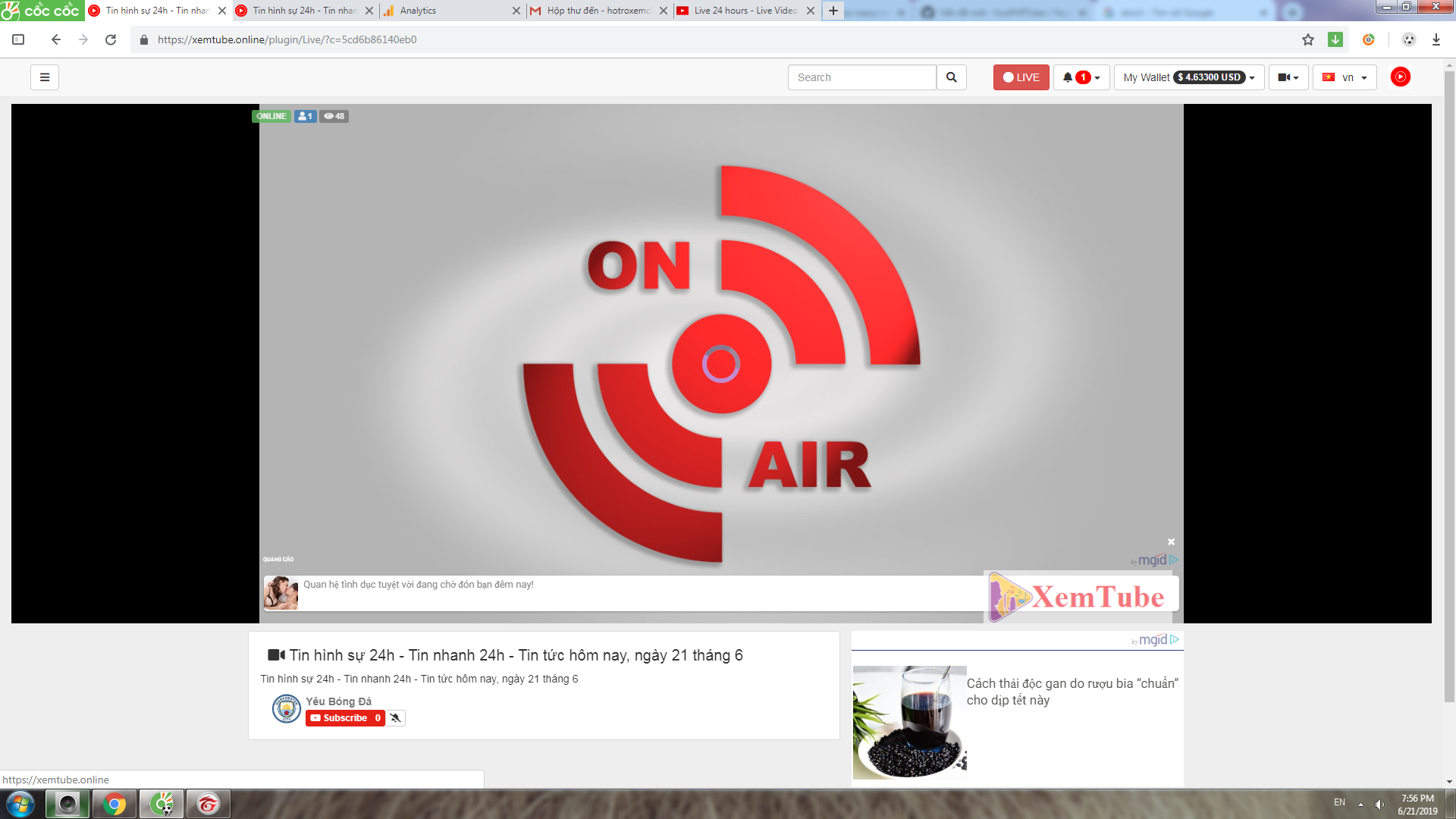The height and width of the screenshot is (819, 1456).
Task: Toggle viewer count badge showing 48
Action: coord(333,116)
